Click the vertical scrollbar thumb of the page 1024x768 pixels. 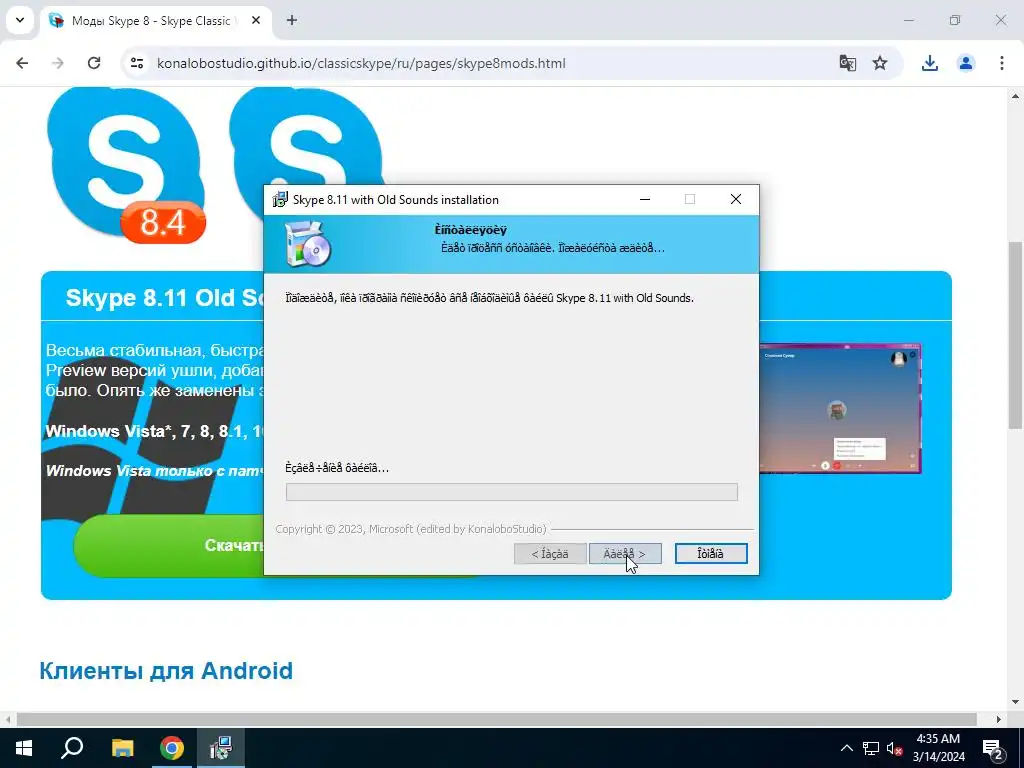[1016, 334]
